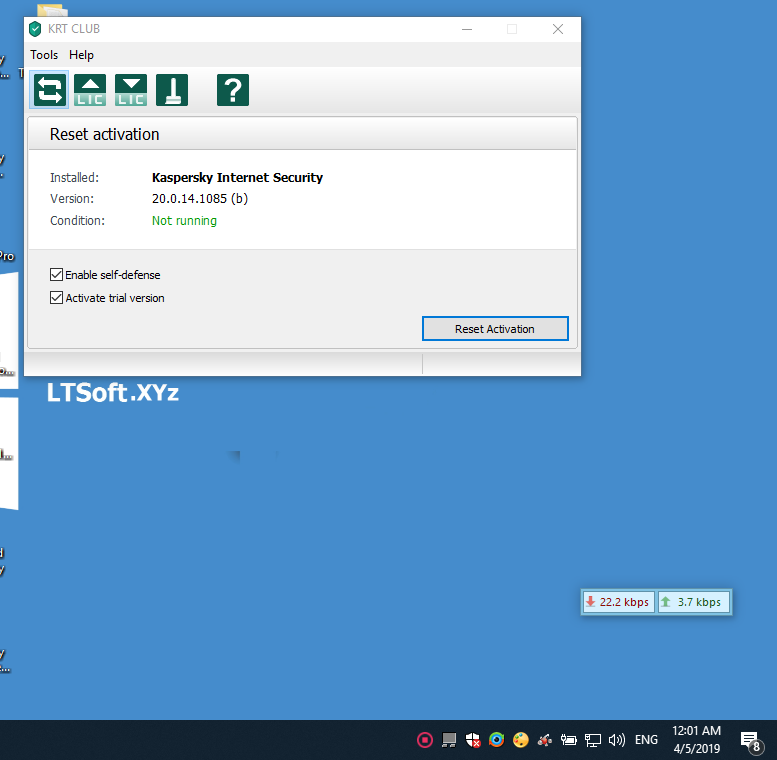This screenshot has height=760, width=777.
Task: Click the 3.7 kbps upload speed indicator
Action: click(x=693, y=602)
